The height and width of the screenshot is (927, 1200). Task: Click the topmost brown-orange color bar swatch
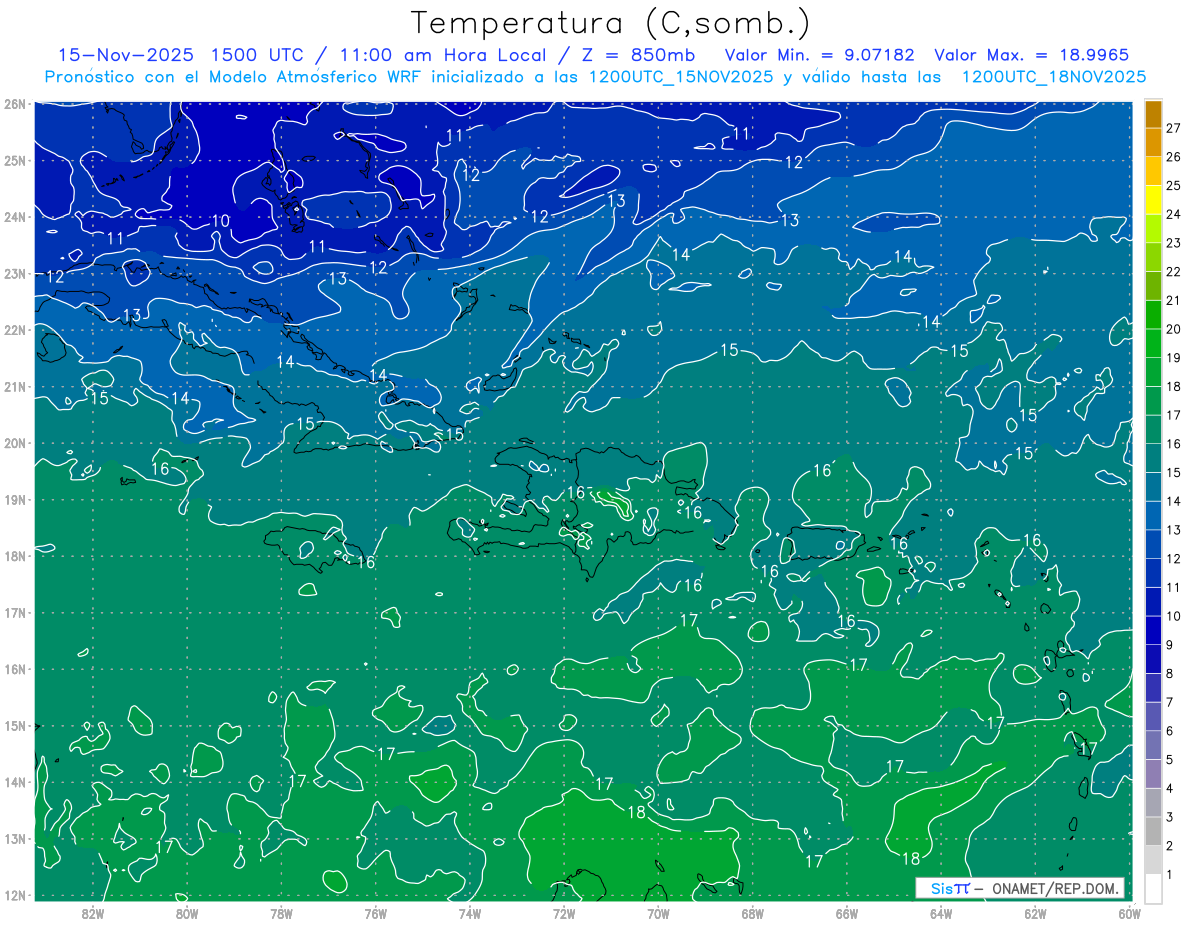point(1153,114)
